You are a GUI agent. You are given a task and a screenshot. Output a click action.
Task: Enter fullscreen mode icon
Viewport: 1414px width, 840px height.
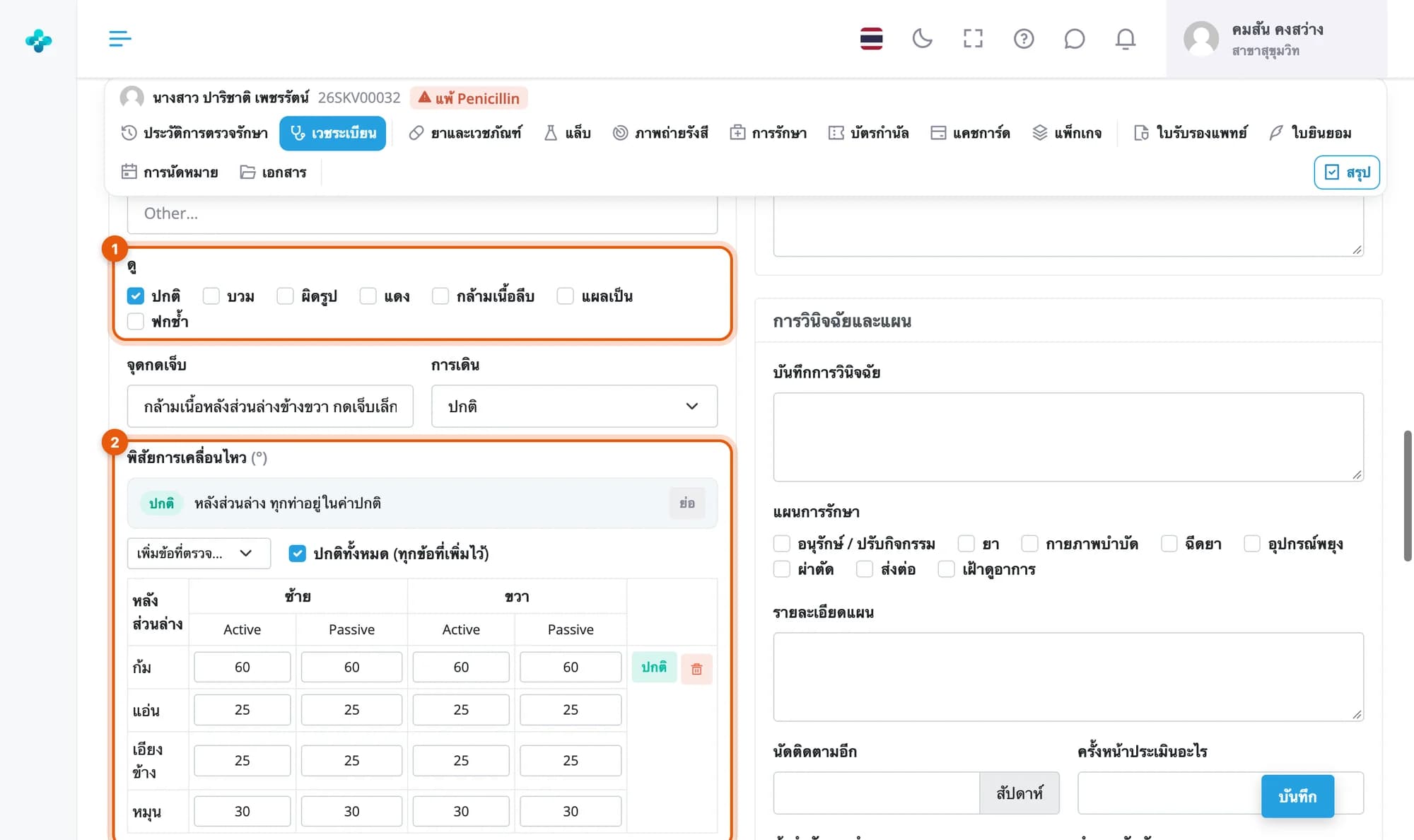point(973,38)
